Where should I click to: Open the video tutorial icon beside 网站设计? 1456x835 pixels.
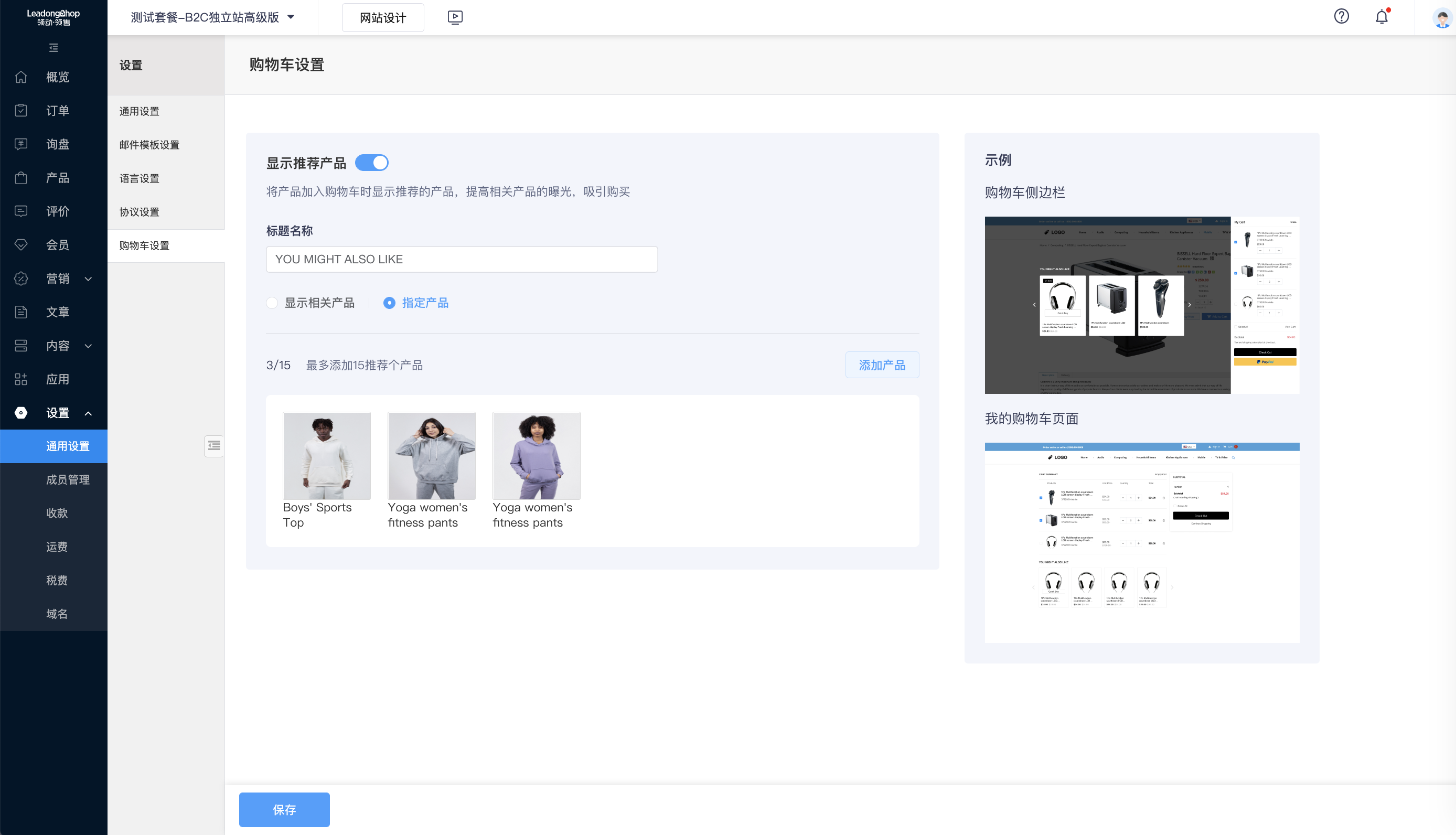tap(455, 17)
